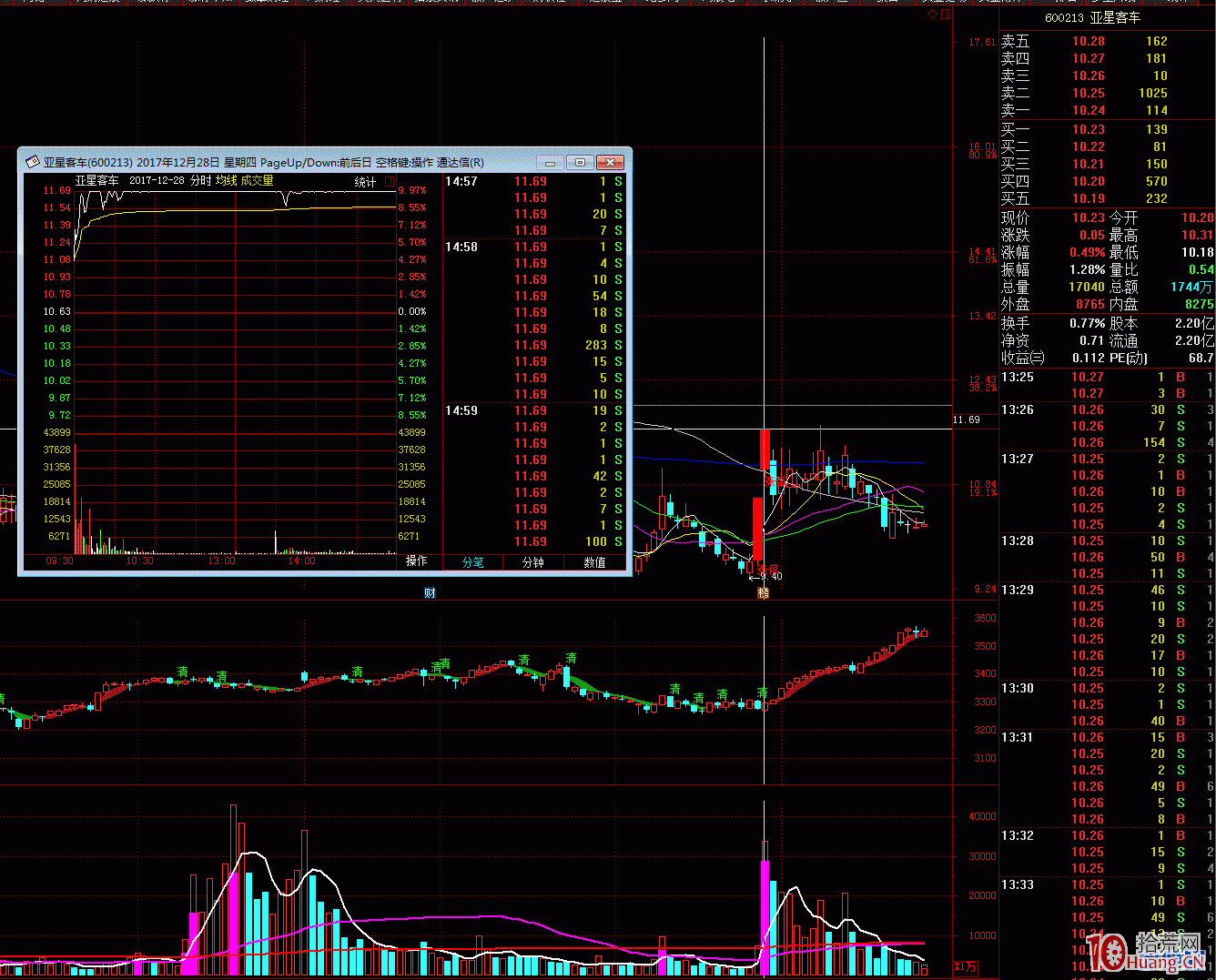Minimize the 亚星客车 intraday popup window

(550, 163)
